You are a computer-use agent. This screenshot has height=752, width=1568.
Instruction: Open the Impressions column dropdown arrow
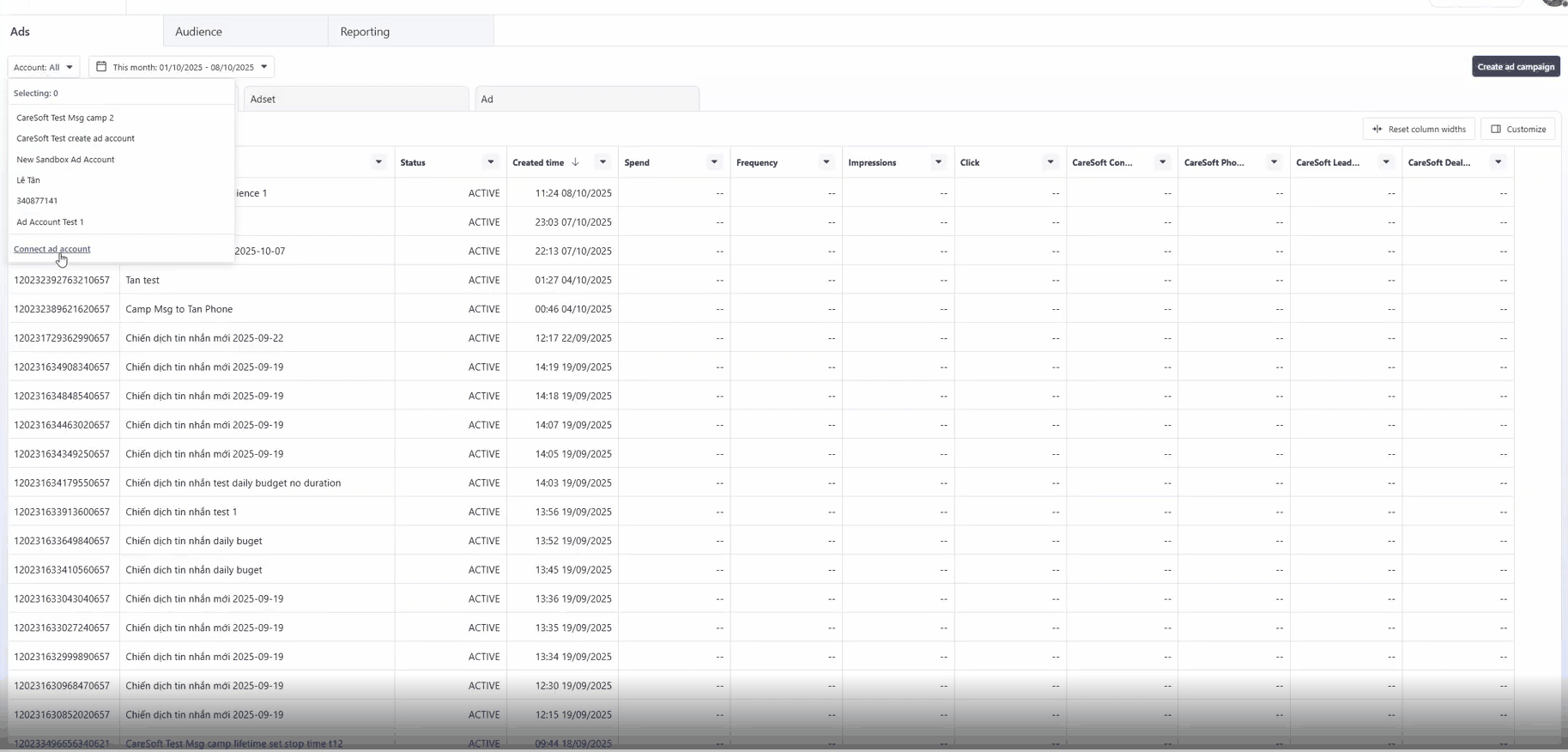938,162
